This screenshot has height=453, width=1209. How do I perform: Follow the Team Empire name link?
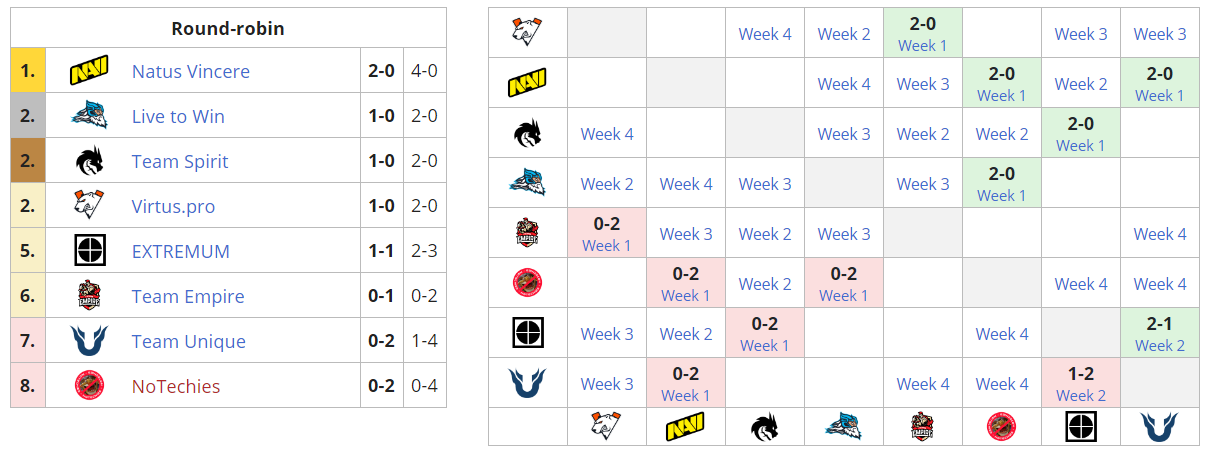(188, 297)
